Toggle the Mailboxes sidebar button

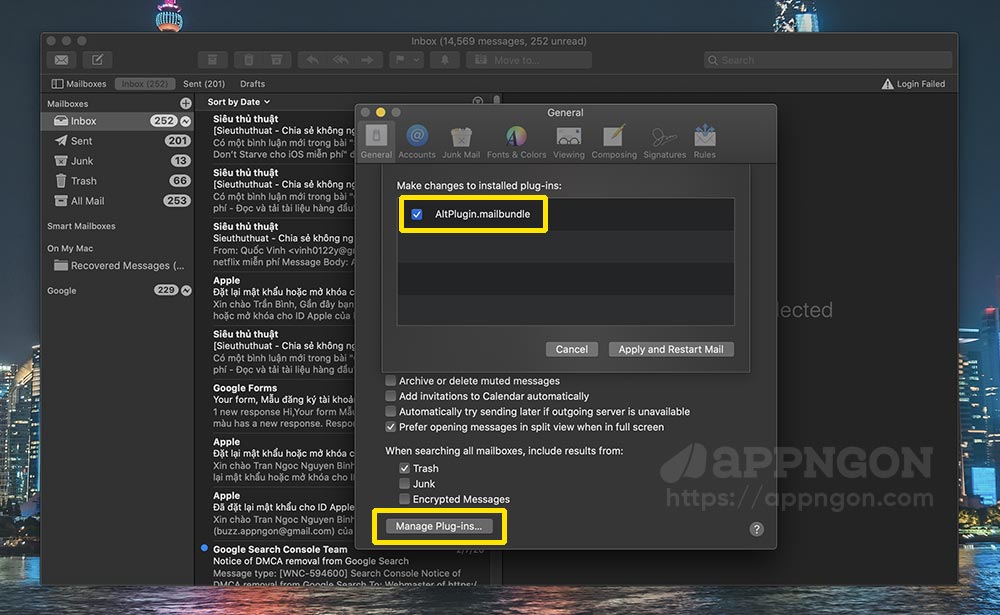[78, 84]
